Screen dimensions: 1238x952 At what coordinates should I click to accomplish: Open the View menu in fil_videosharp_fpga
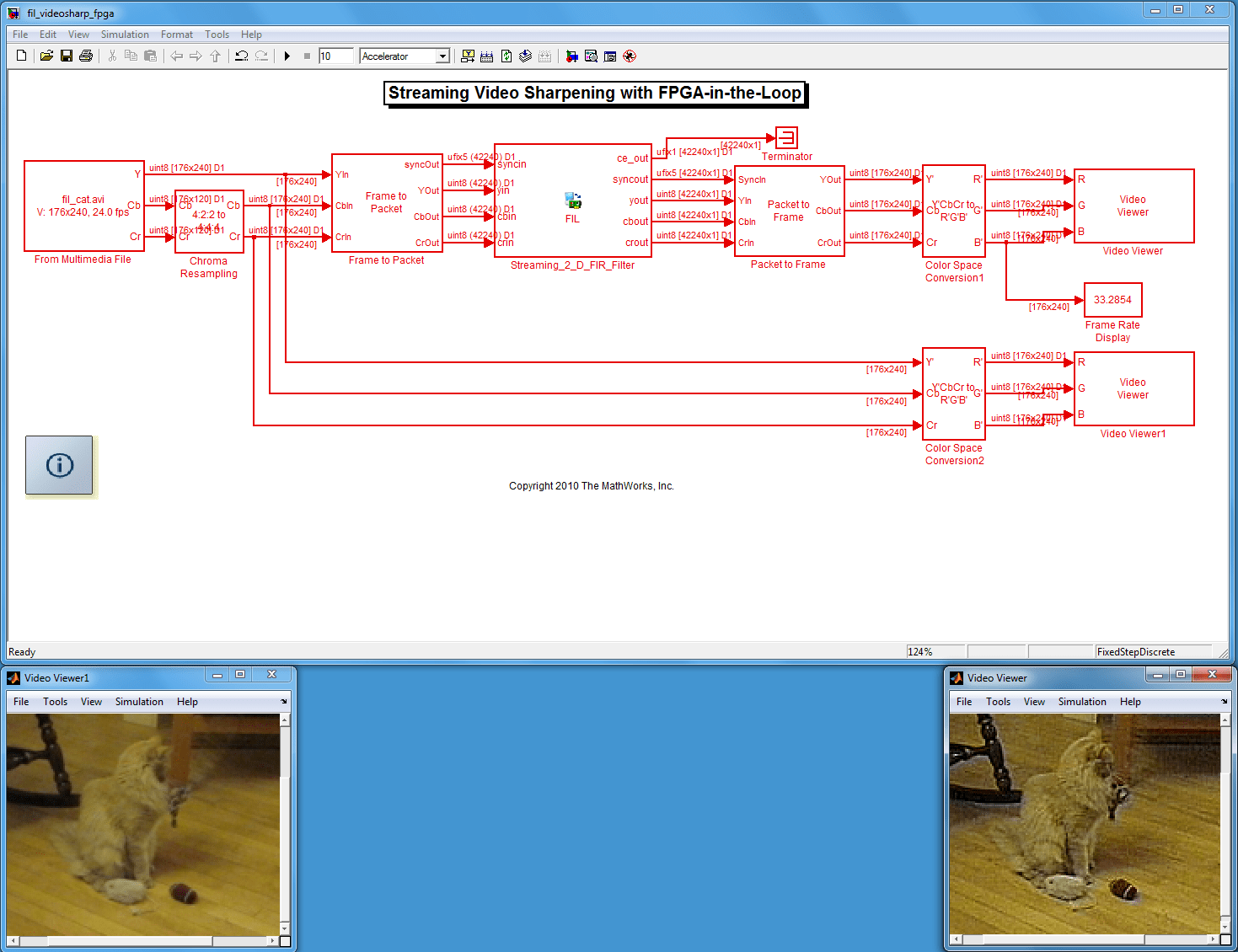click(x=78, y=35)
